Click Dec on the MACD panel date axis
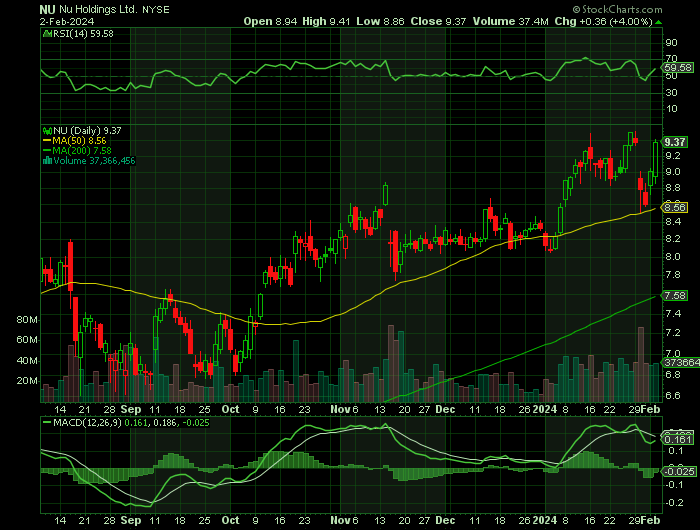 pyautogui.click(x=445, y=521)
